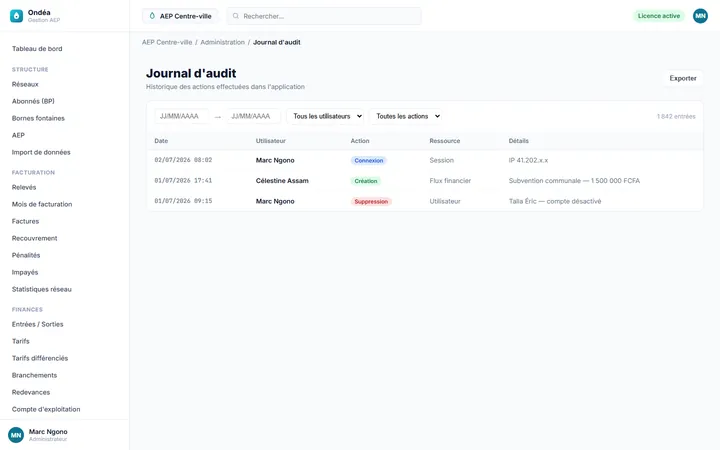
Task: Open Relevés in sidebar
Action: coord(24,187)
